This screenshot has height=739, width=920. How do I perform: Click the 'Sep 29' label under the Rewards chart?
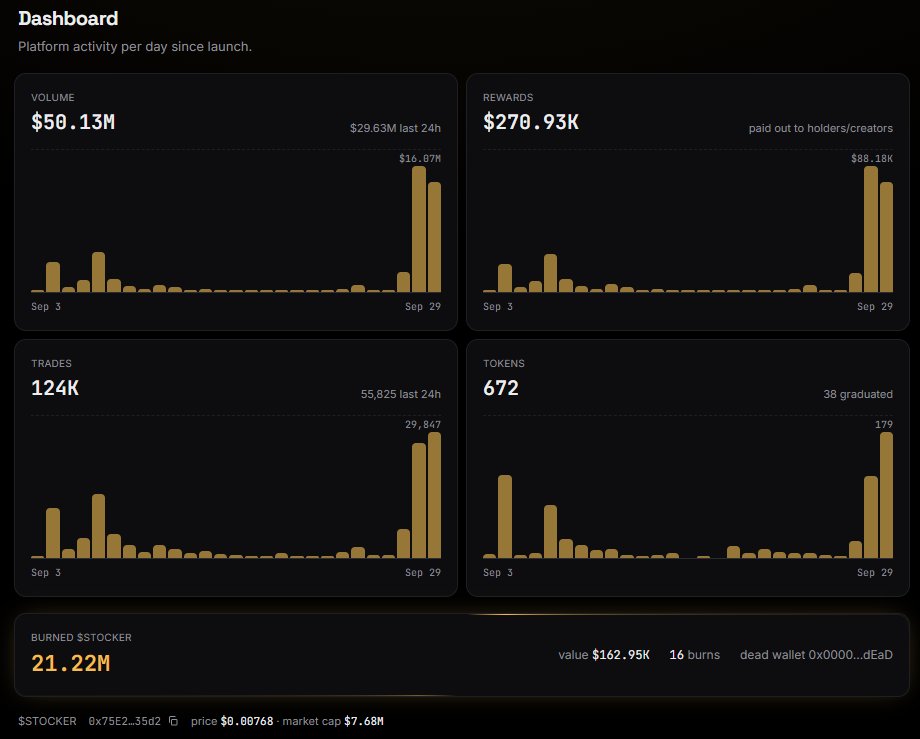click(x=875, y=306)
